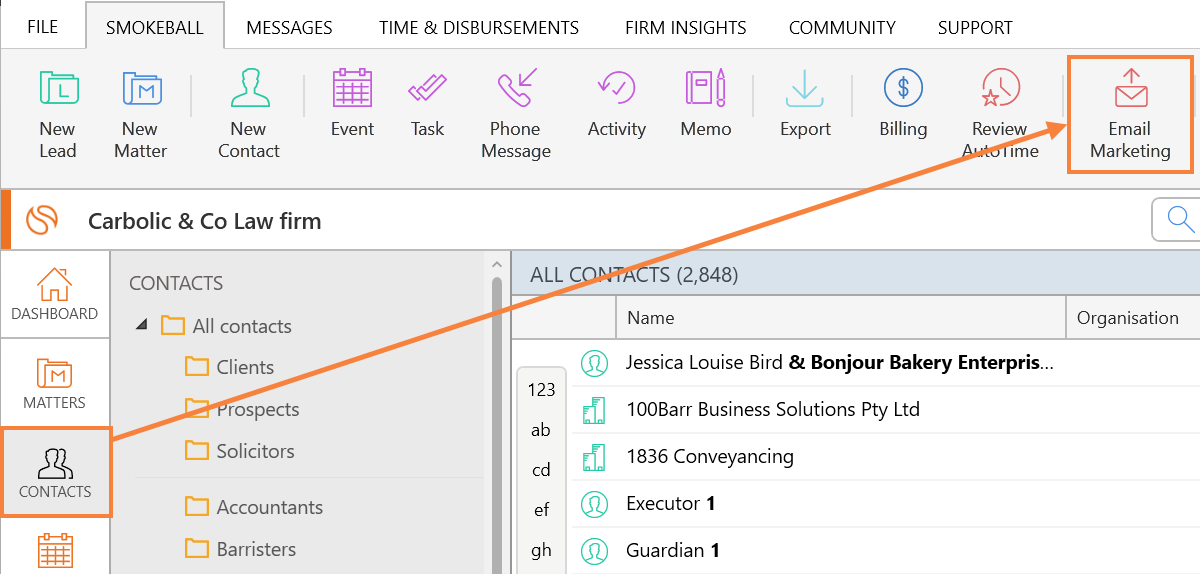This screenshot has width=1200, height=574.
Task: Click person icon for Jessica Louise Bird
Action: [x=595, y=363]
